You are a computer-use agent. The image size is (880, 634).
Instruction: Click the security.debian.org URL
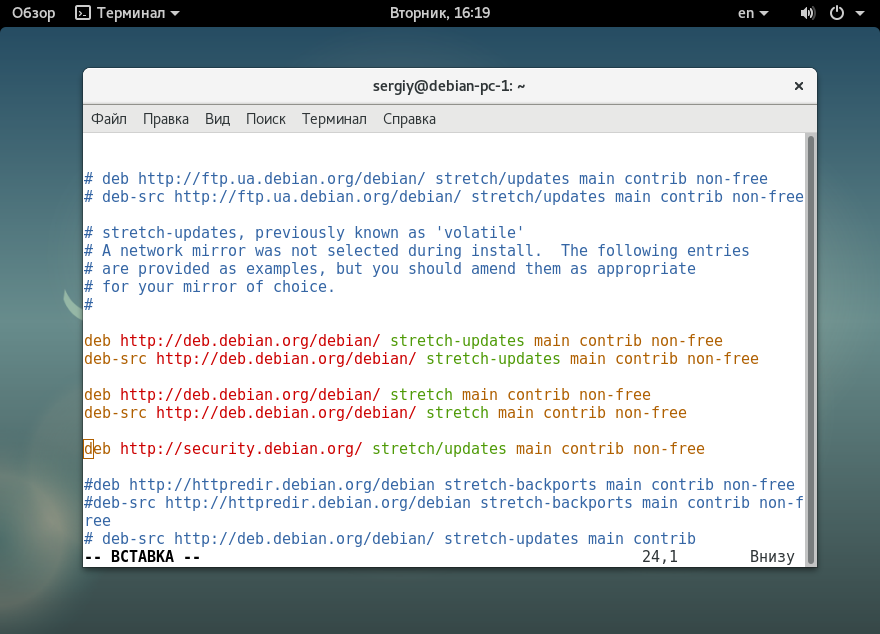[x=241, y=449]
